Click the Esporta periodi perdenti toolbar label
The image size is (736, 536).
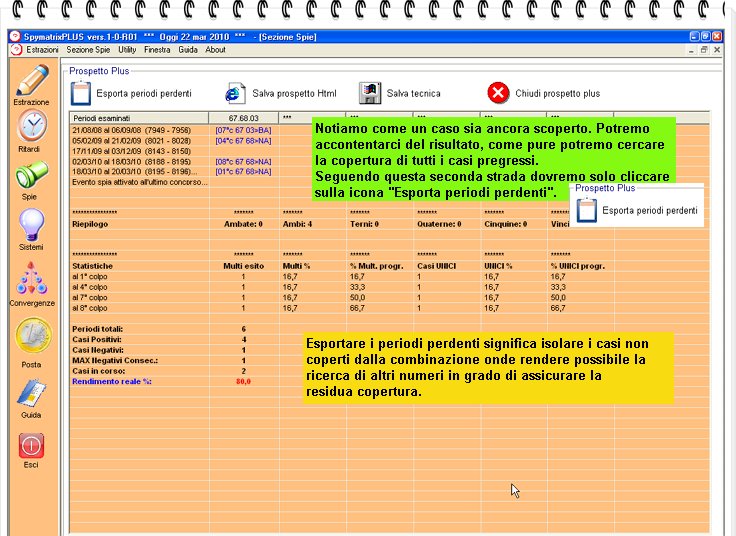(144, 93)
